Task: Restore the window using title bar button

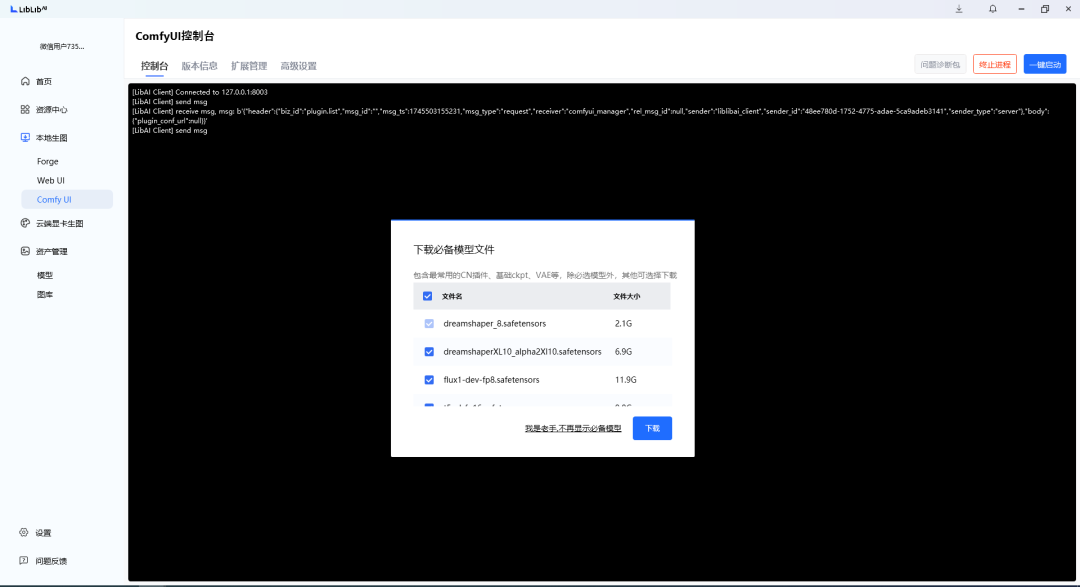Action: click(x=1045, y=9)
